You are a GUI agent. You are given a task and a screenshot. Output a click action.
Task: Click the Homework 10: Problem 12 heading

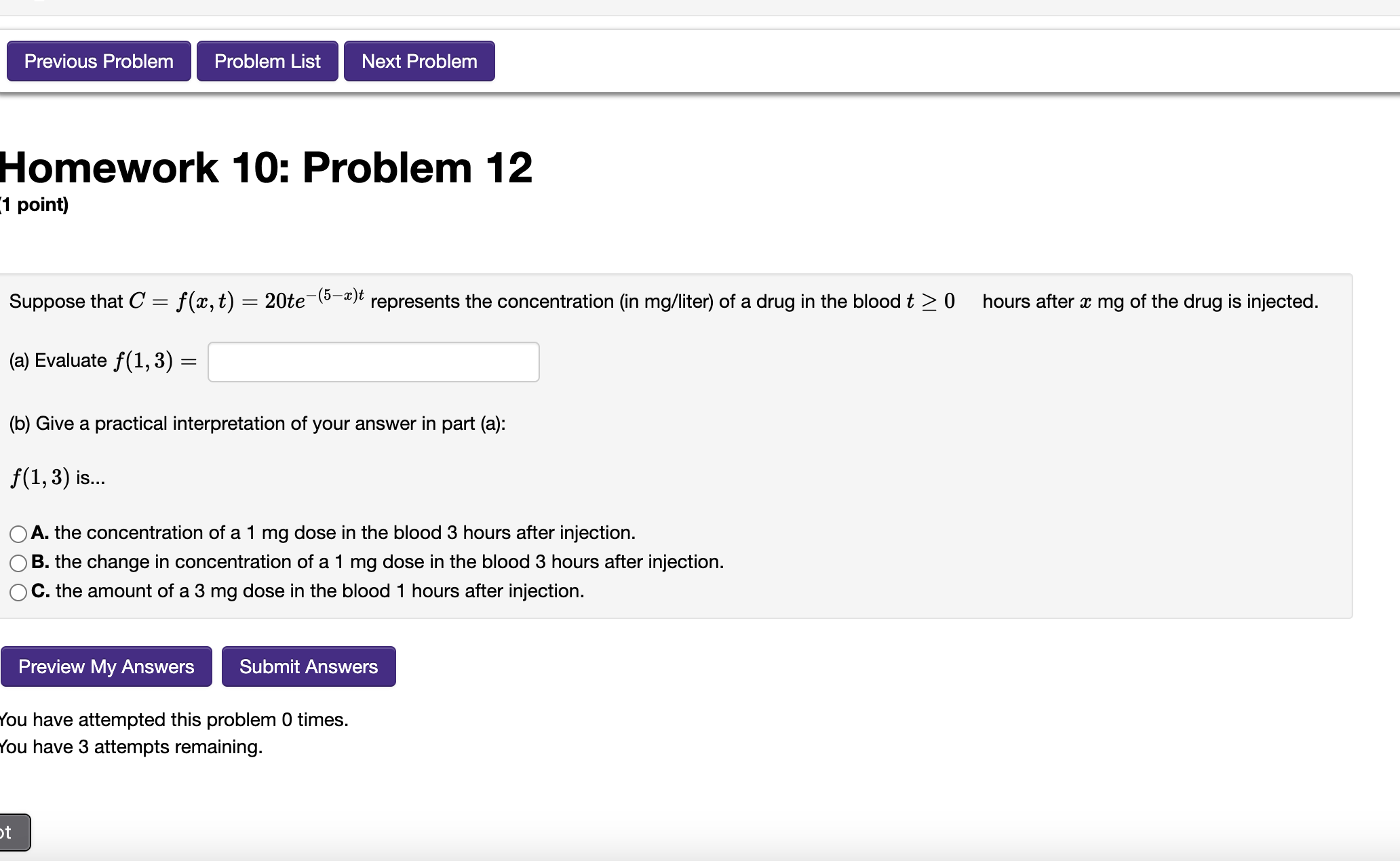point(265,167)
